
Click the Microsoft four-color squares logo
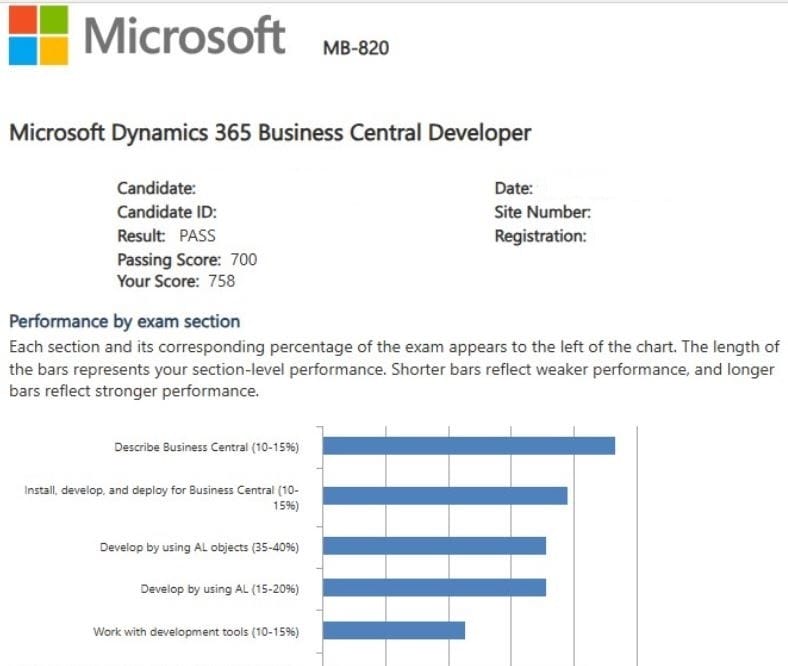coord(36,35)
